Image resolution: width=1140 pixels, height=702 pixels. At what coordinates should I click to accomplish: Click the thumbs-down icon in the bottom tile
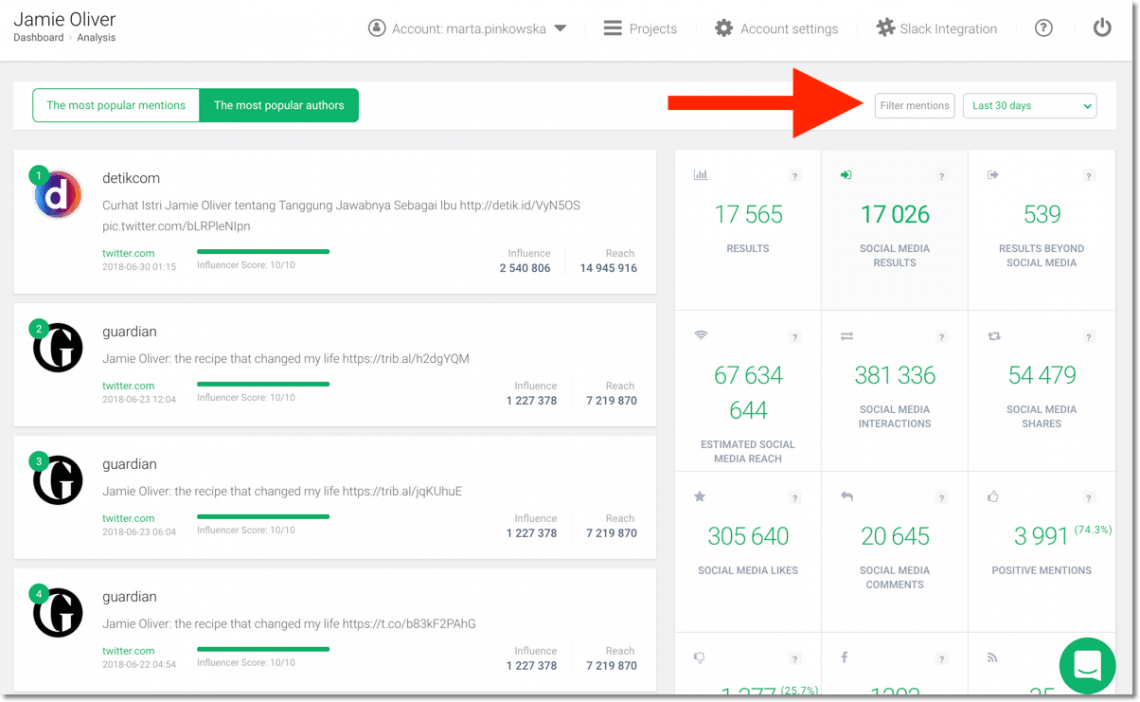[699, 658]
